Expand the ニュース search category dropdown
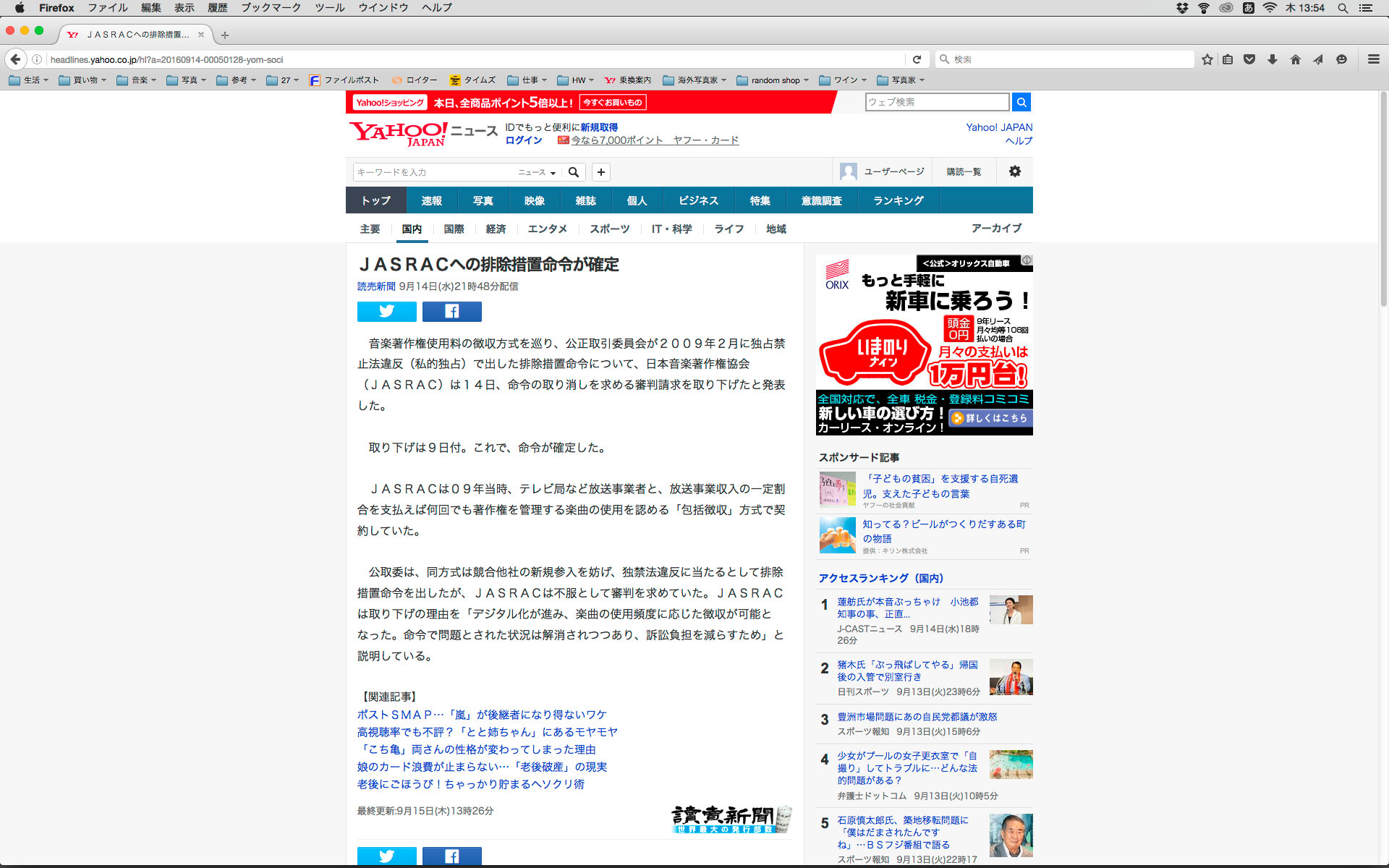Screen dimensions: 1389x868 (x=537, y=172)
